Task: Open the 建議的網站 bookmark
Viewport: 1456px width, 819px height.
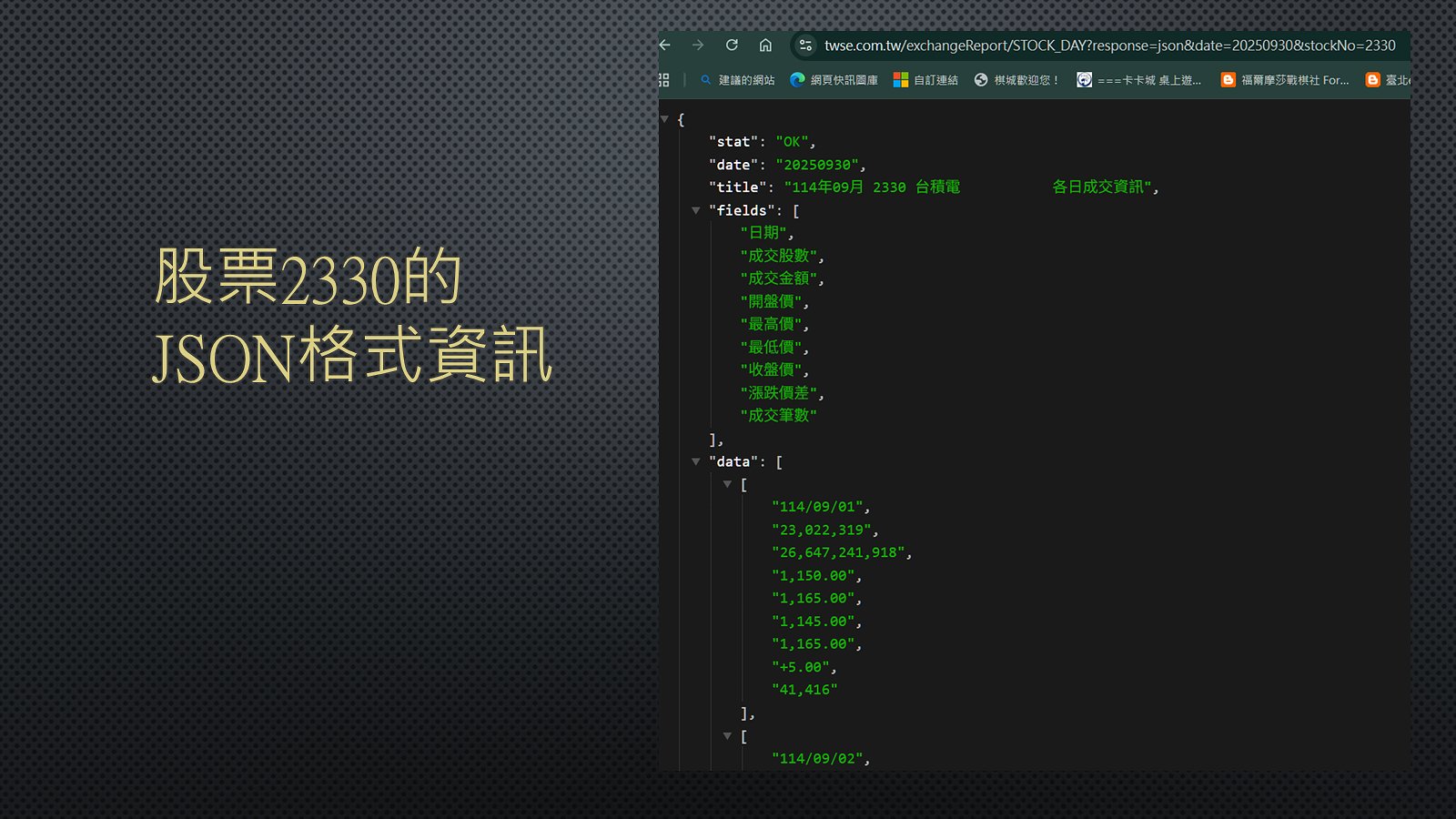Action: 737,80
